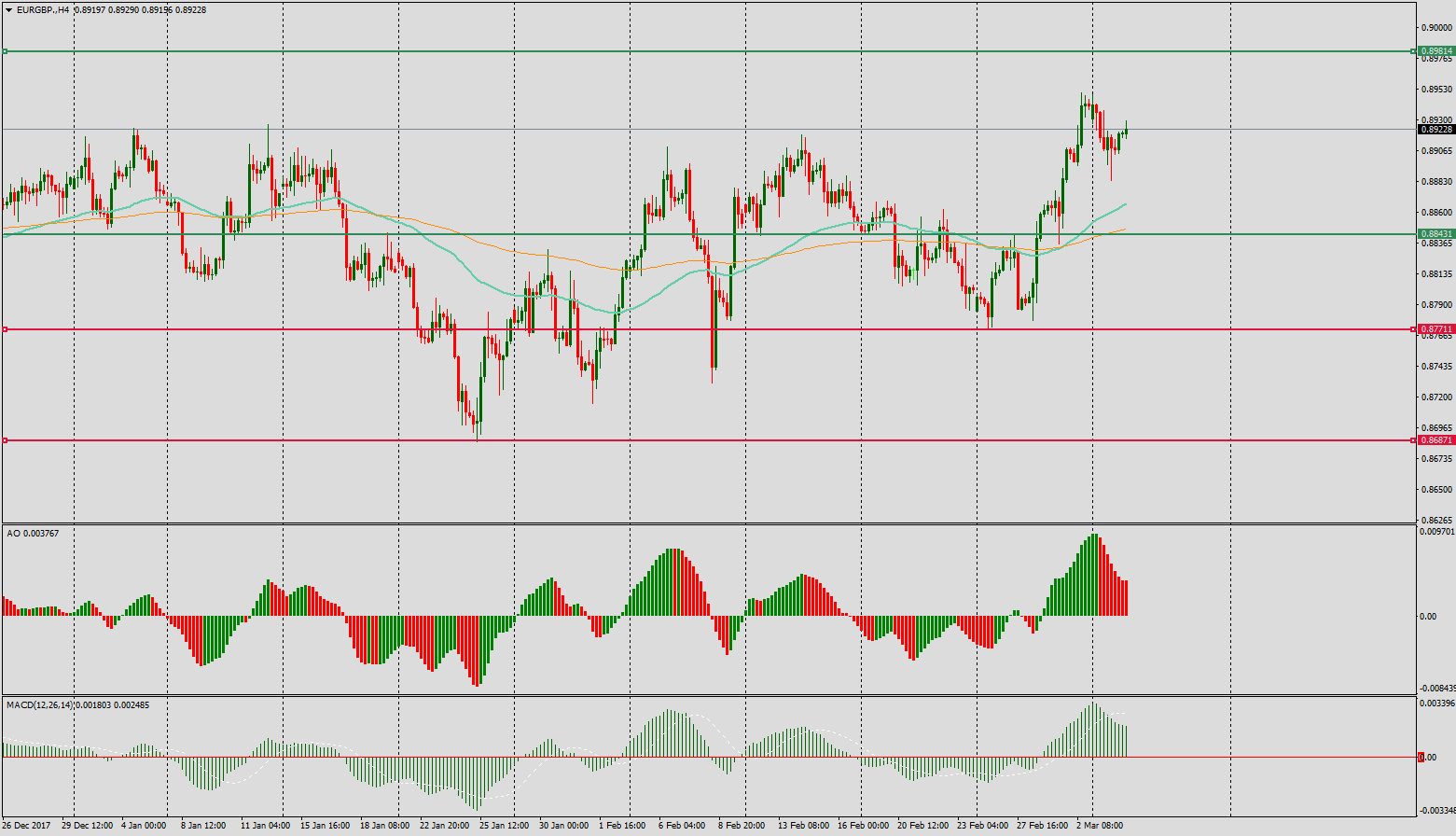This screenshot has height=836, width=1456.
Task: Grab right handle of green 0.89814 line
Action: point(1414,51)
